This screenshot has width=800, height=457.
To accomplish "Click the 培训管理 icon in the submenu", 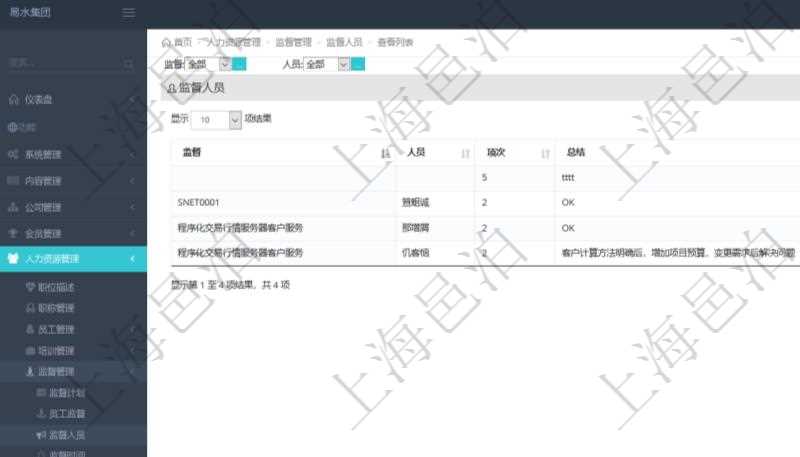I will (31, 351).
